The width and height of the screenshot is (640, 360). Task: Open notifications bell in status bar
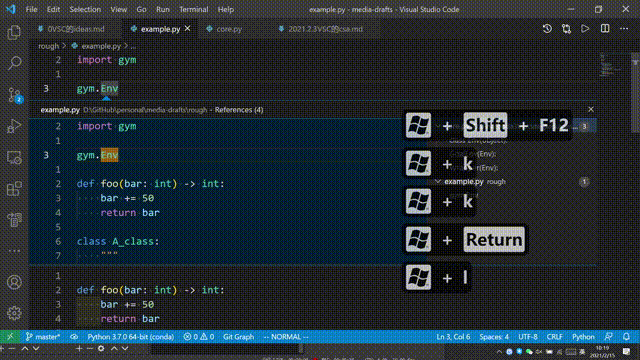tap(626, 337)
